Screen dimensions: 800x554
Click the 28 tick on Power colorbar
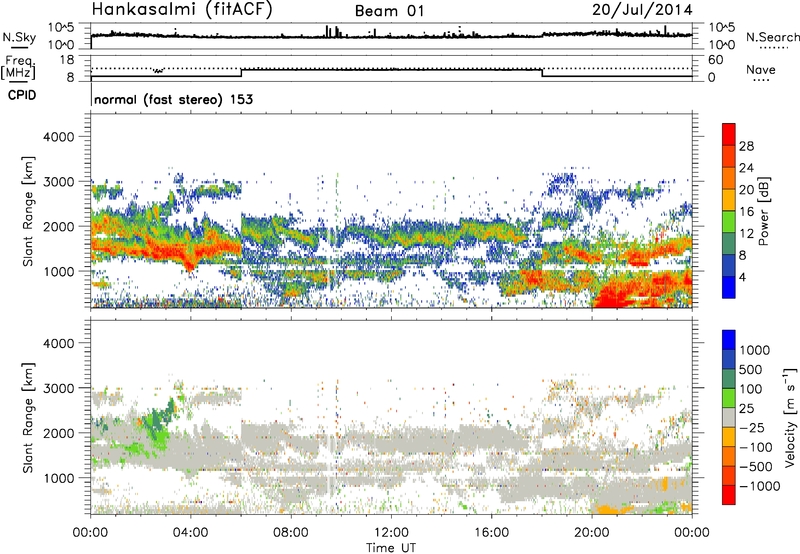pyautogui.click(x=746, y=146)
